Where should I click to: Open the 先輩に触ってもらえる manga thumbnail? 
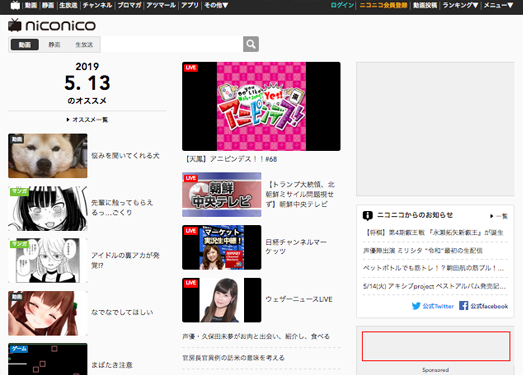(48, 209)
